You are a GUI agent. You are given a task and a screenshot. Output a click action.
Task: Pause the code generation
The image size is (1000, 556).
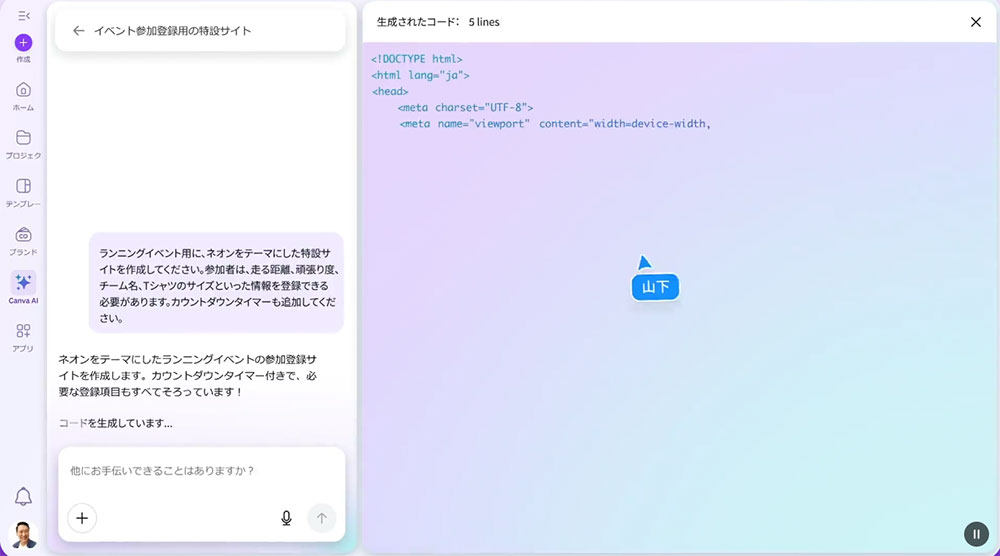[976, 534]
